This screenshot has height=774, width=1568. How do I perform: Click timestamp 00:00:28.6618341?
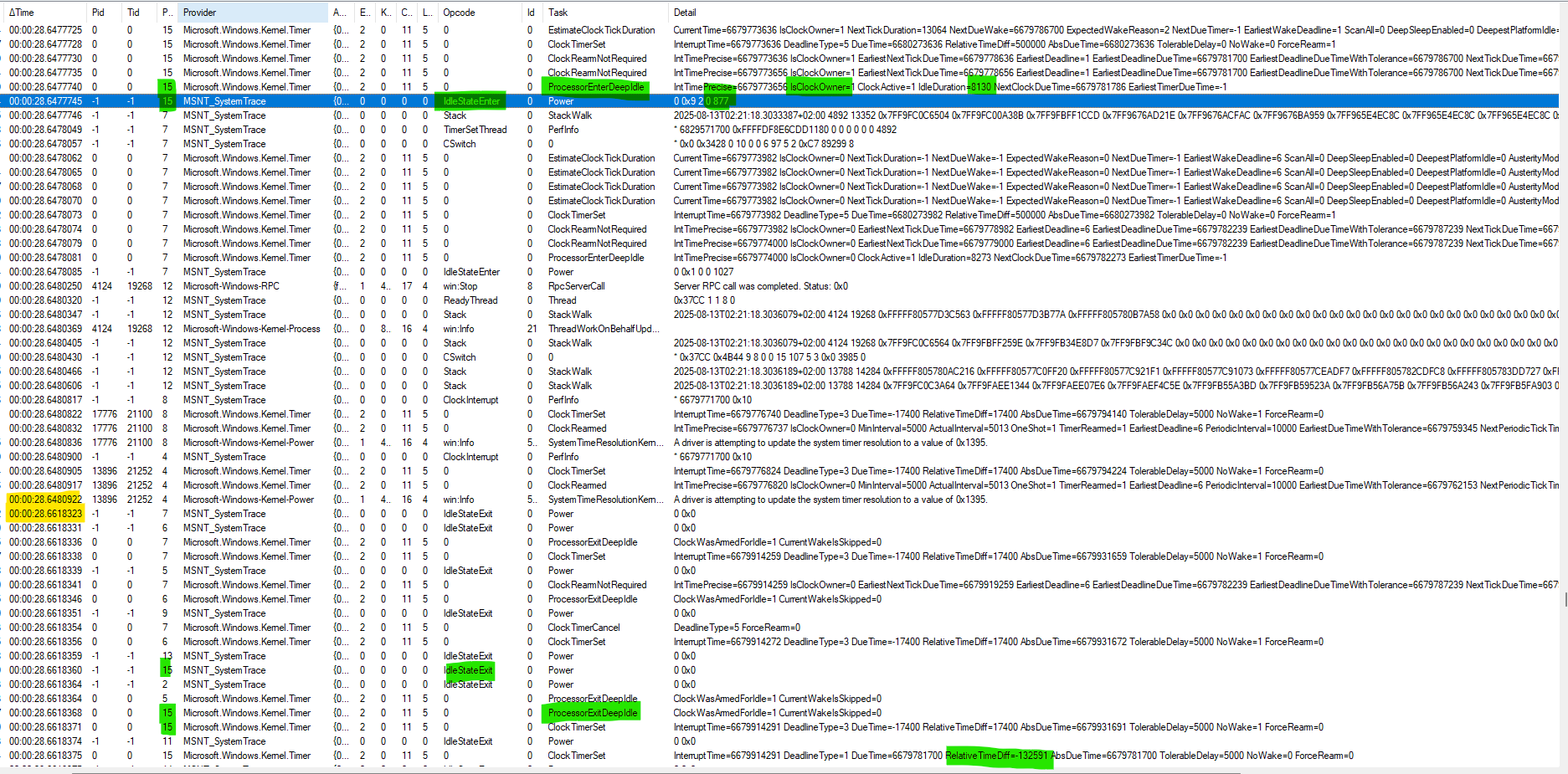[46, 585]
